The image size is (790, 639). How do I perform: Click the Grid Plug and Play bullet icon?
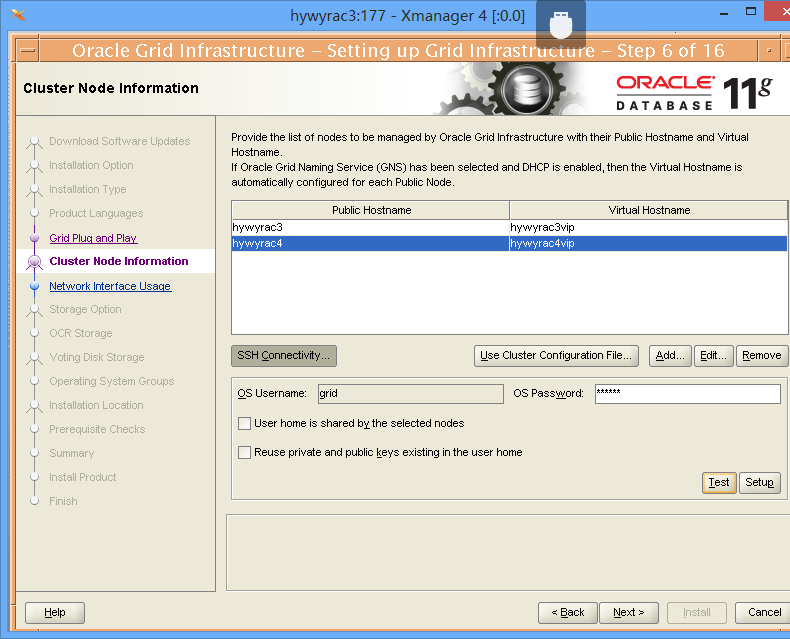click(x=34, y=237)
